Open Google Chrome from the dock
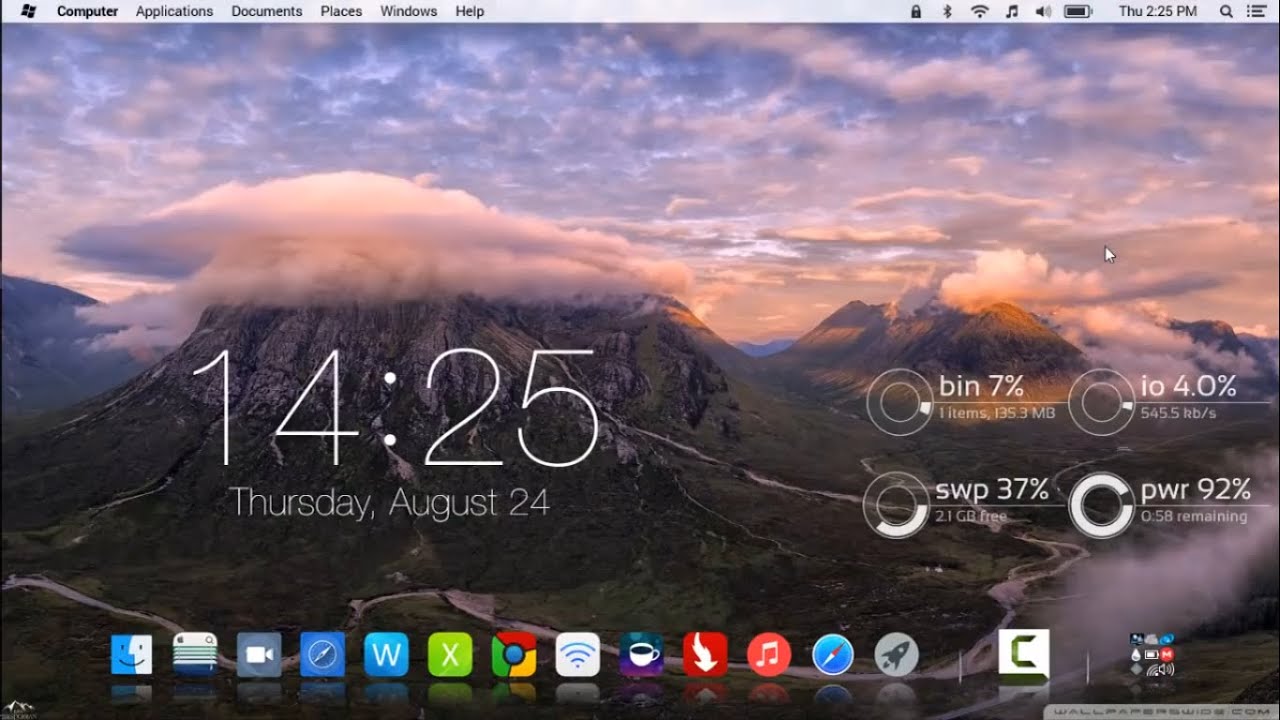 514,655
